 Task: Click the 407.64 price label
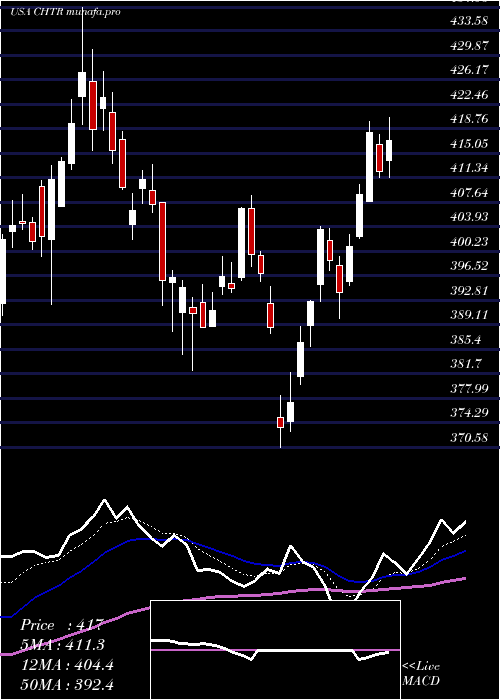point(468,193)
